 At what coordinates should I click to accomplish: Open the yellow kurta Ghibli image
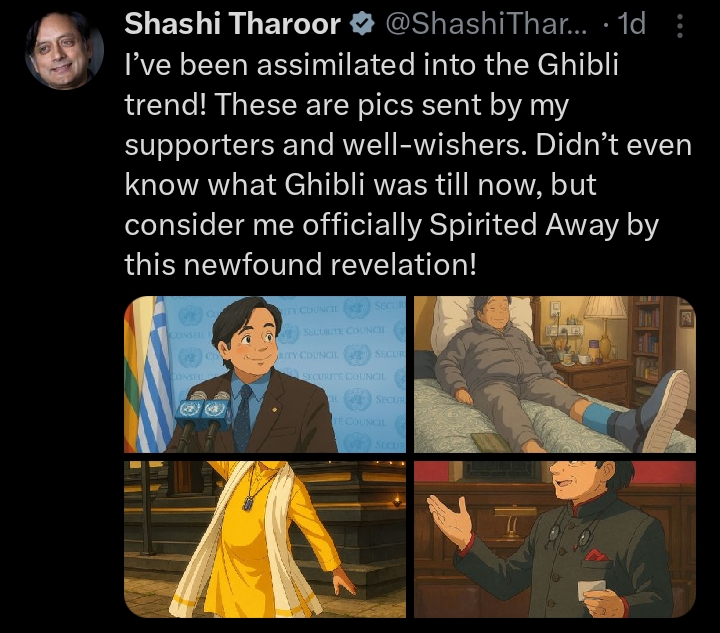pos(265,539)
